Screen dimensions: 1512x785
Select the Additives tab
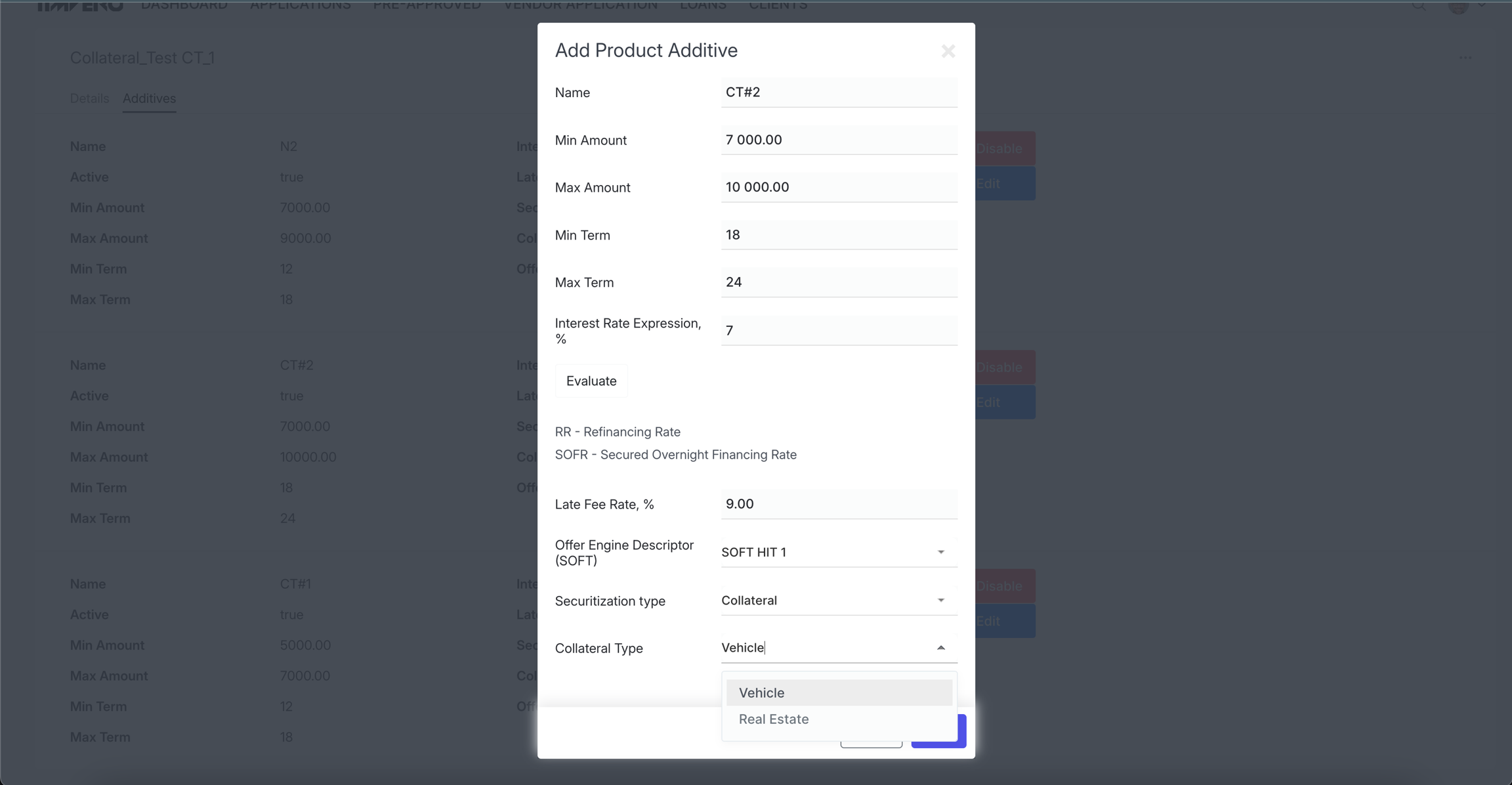[x=149, y=98]
